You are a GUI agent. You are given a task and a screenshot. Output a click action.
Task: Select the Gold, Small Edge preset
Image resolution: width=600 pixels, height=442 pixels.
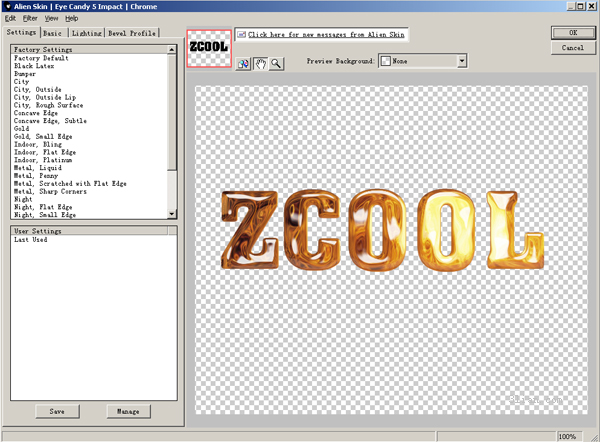43,136
